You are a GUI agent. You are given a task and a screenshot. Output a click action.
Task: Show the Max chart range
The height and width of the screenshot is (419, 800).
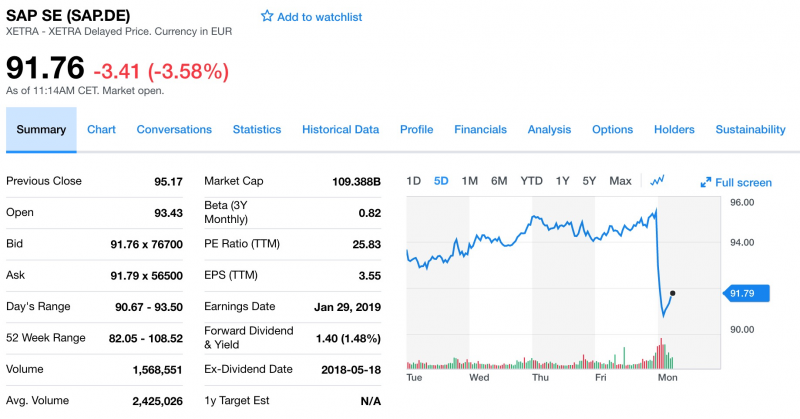tap(620, 181)
